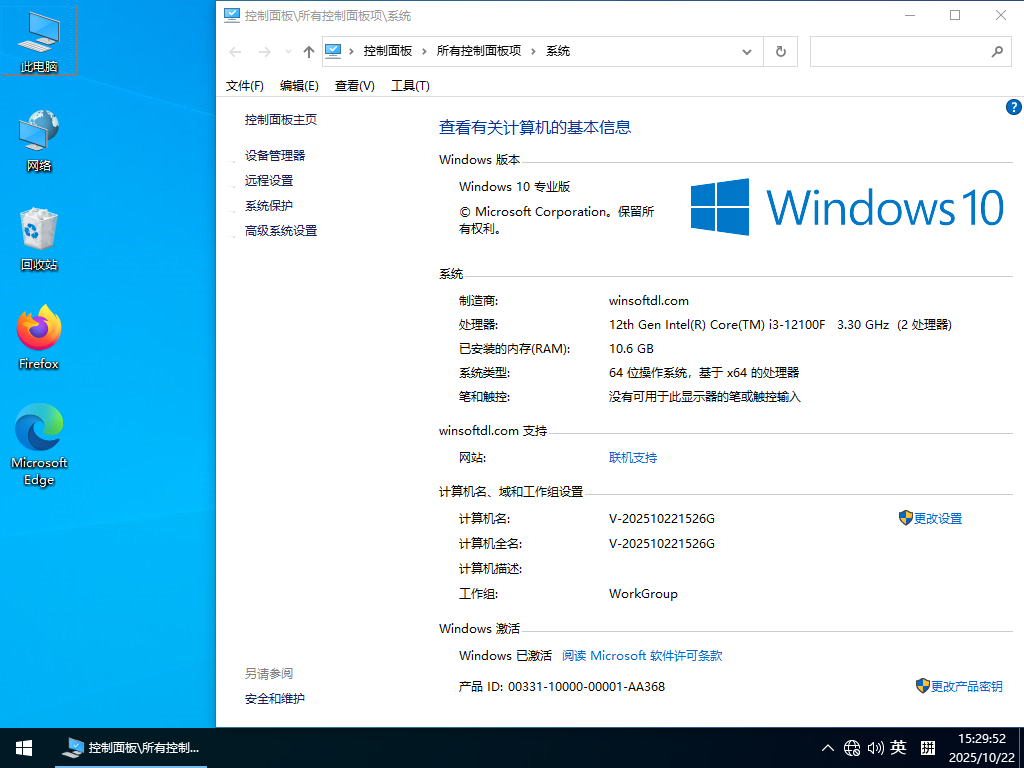Open the Start menu

point(22,747)
